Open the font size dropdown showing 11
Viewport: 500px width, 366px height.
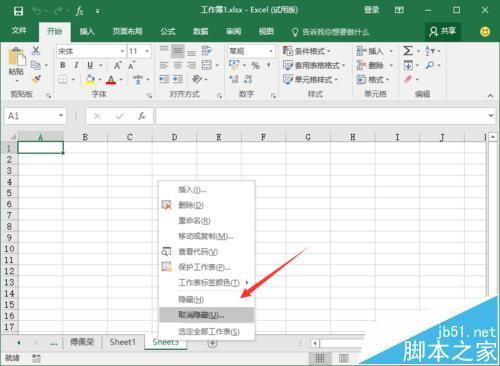[147, 51]
